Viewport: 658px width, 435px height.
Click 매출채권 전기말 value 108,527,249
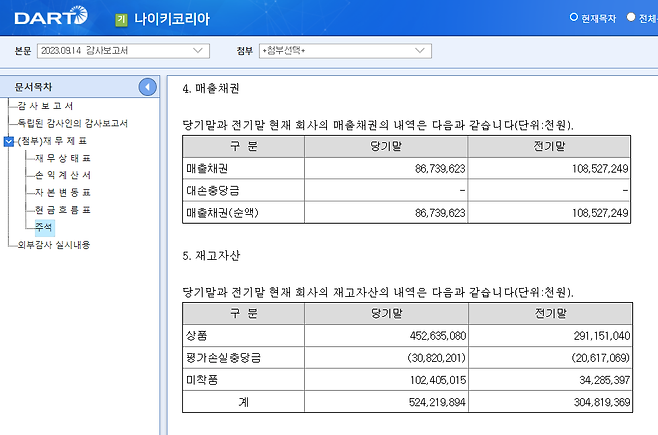coord(600,169)
